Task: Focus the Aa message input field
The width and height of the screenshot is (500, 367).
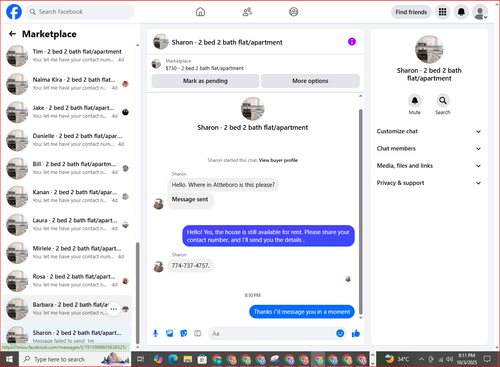Action: (x=272, y=333)
